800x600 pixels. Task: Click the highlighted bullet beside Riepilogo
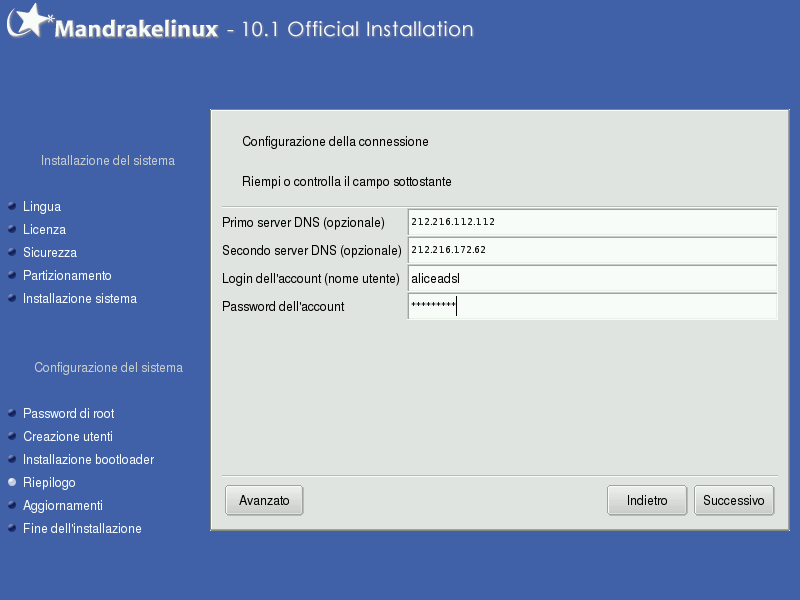coord(12,482)
